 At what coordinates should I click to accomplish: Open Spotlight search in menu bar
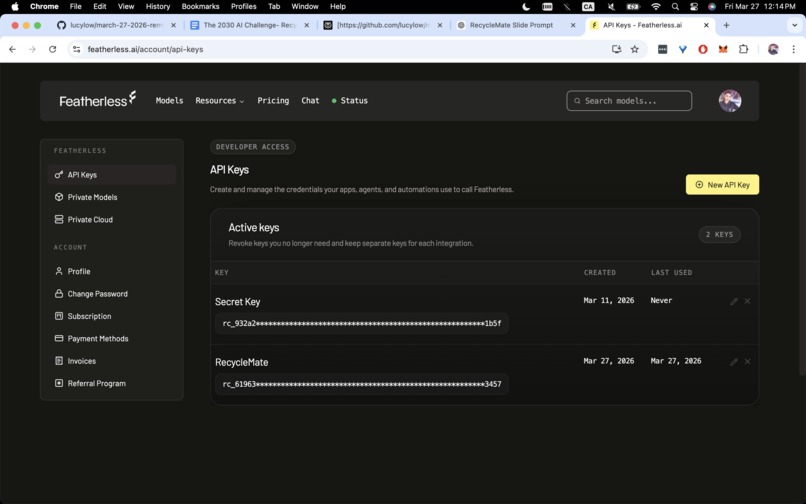point(675,7)
